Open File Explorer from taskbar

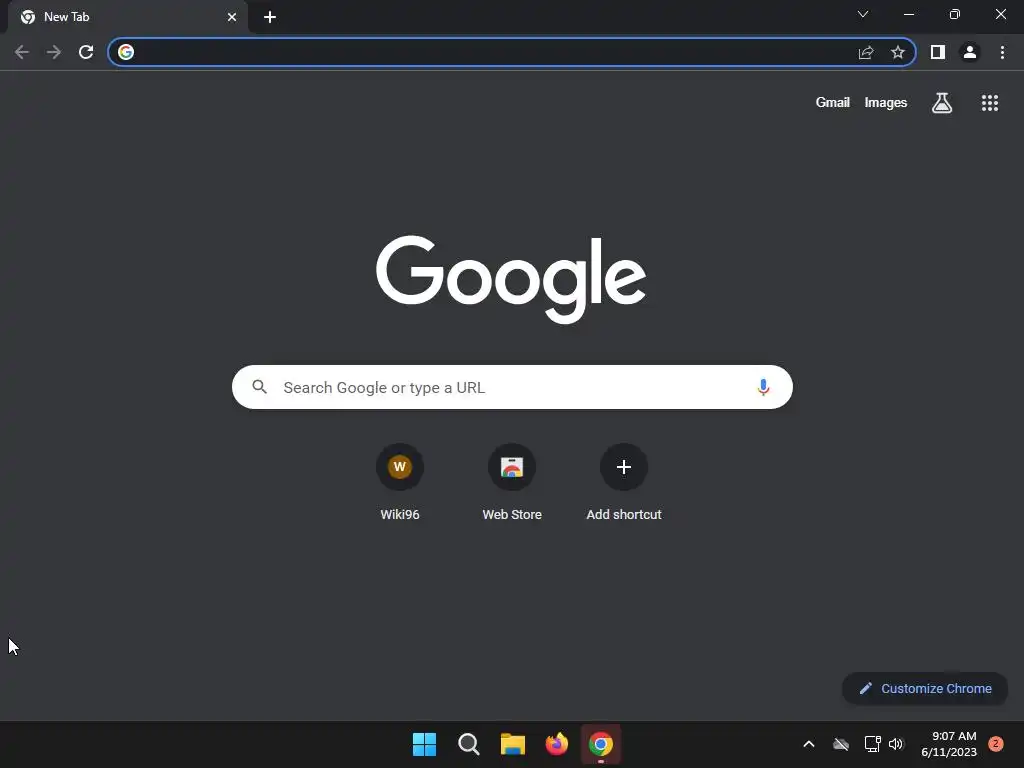pos(513,744)
